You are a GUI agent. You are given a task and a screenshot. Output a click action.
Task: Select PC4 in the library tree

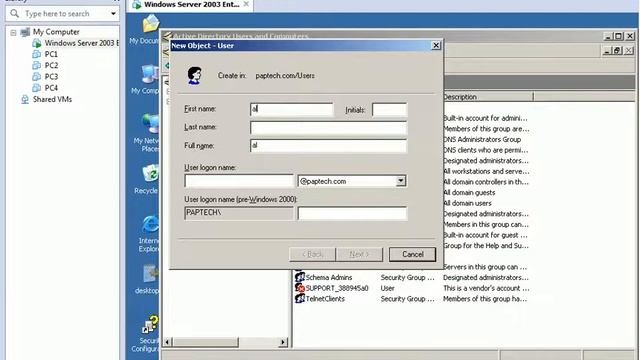[x=51, y=88]
